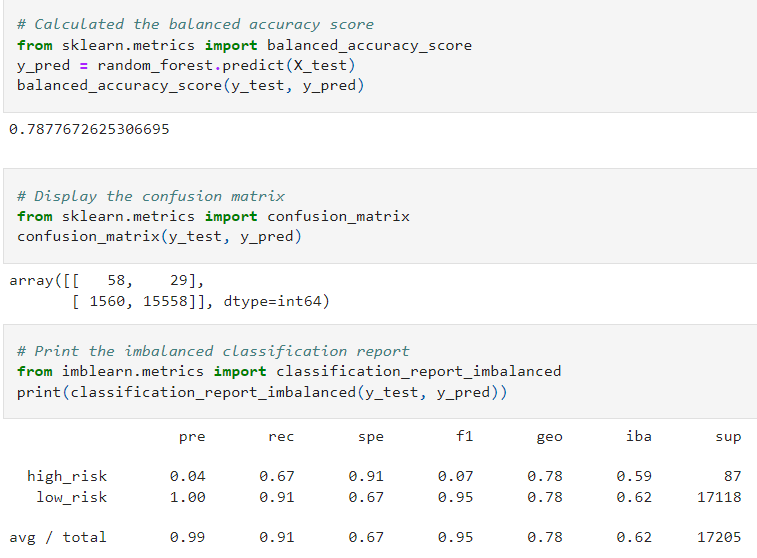757x558 pixels.
Task: Click the 'iba' column header
Action: (x=639, y=436)
